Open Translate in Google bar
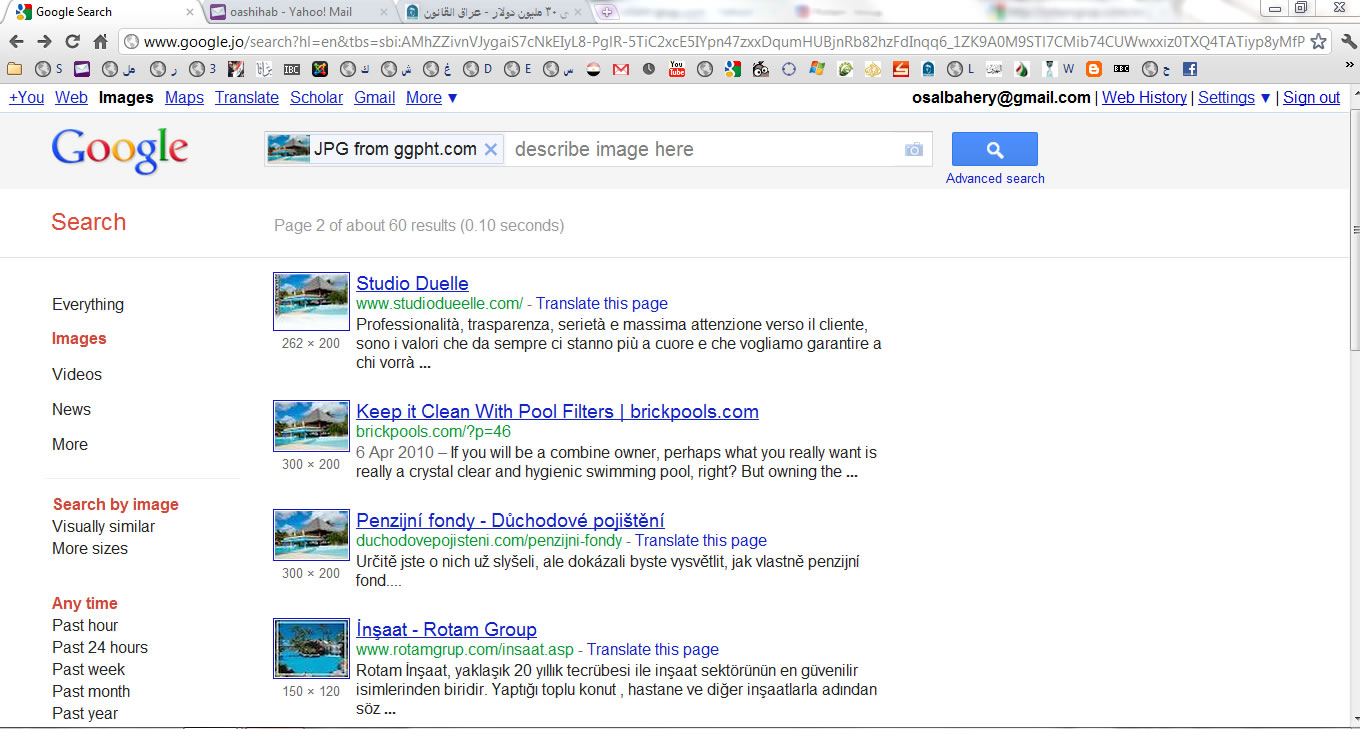 click(247, 97)
